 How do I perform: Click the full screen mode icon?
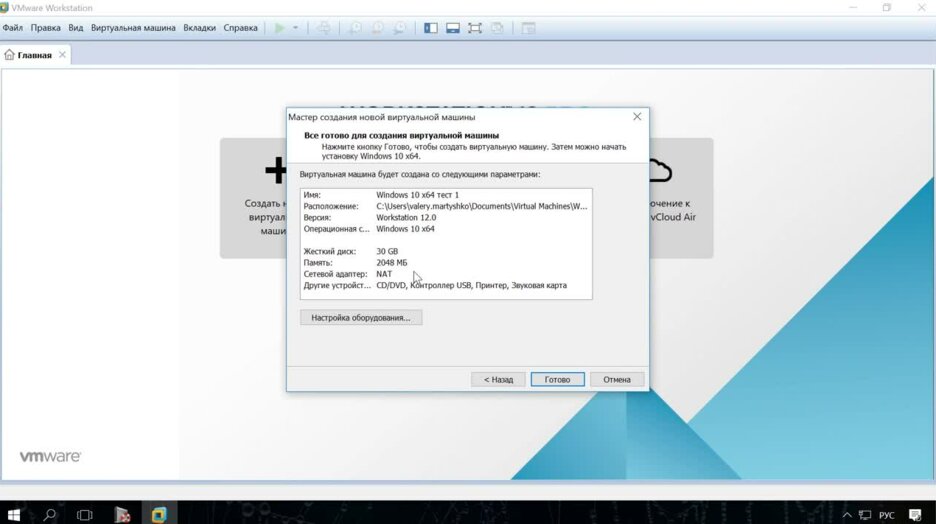pyautogui.click(x=475, y=28)
